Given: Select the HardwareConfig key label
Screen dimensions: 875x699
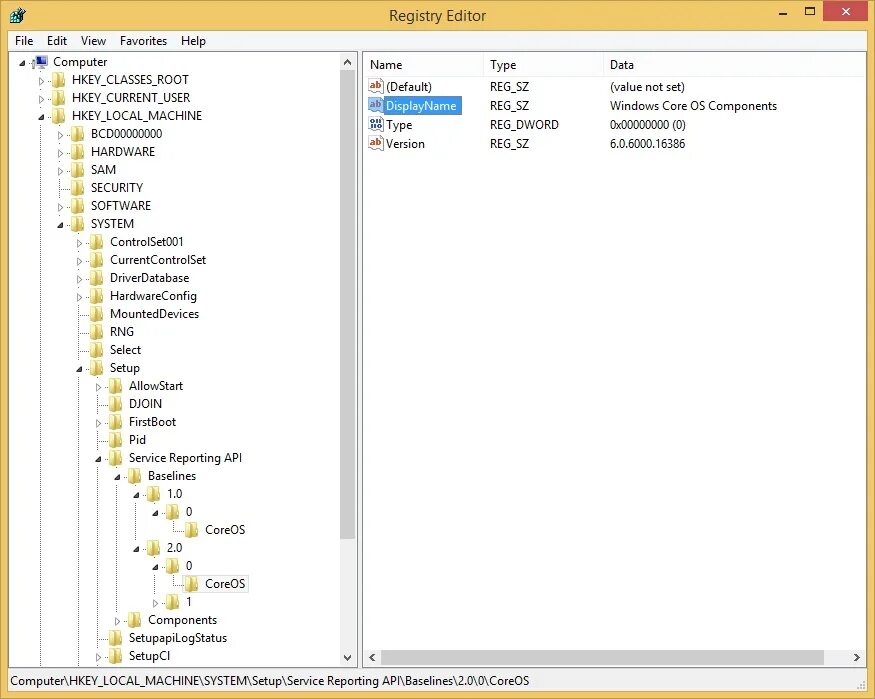Looking at the screenshot, I should pos(153,296).
